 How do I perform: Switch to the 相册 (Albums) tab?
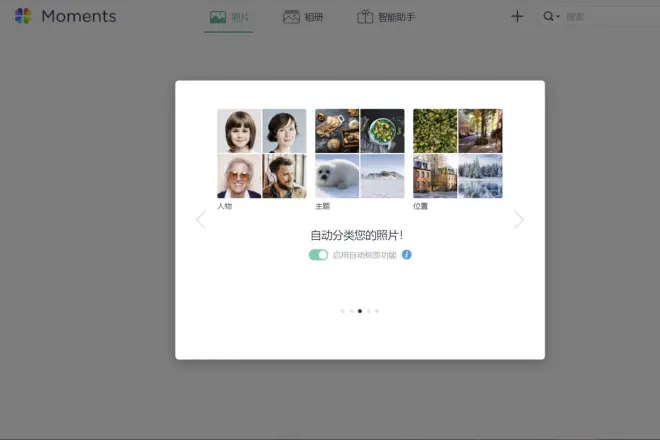pyautogui.click(x=303, y=17)
